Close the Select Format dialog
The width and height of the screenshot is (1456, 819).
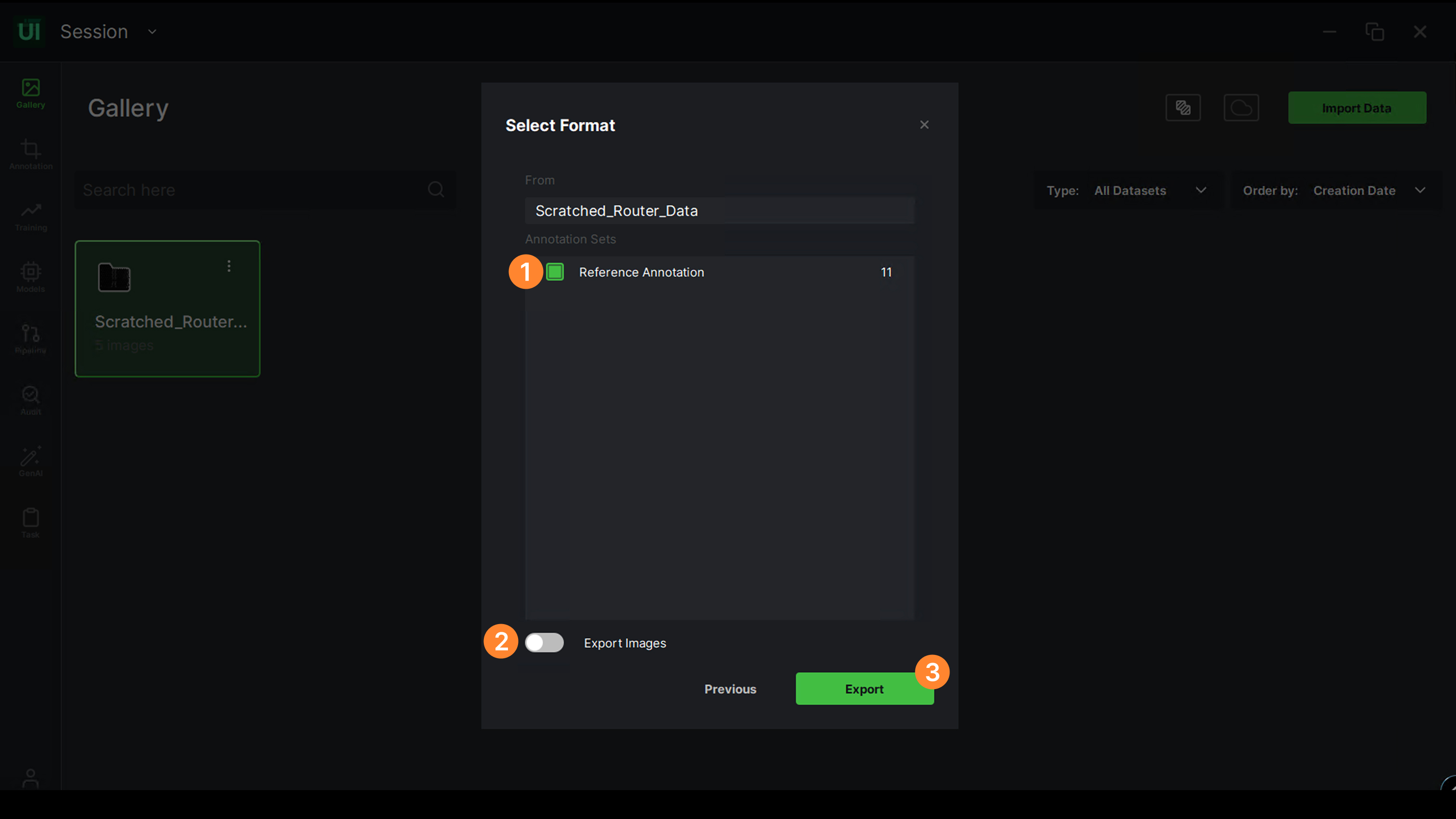point(924,125)
